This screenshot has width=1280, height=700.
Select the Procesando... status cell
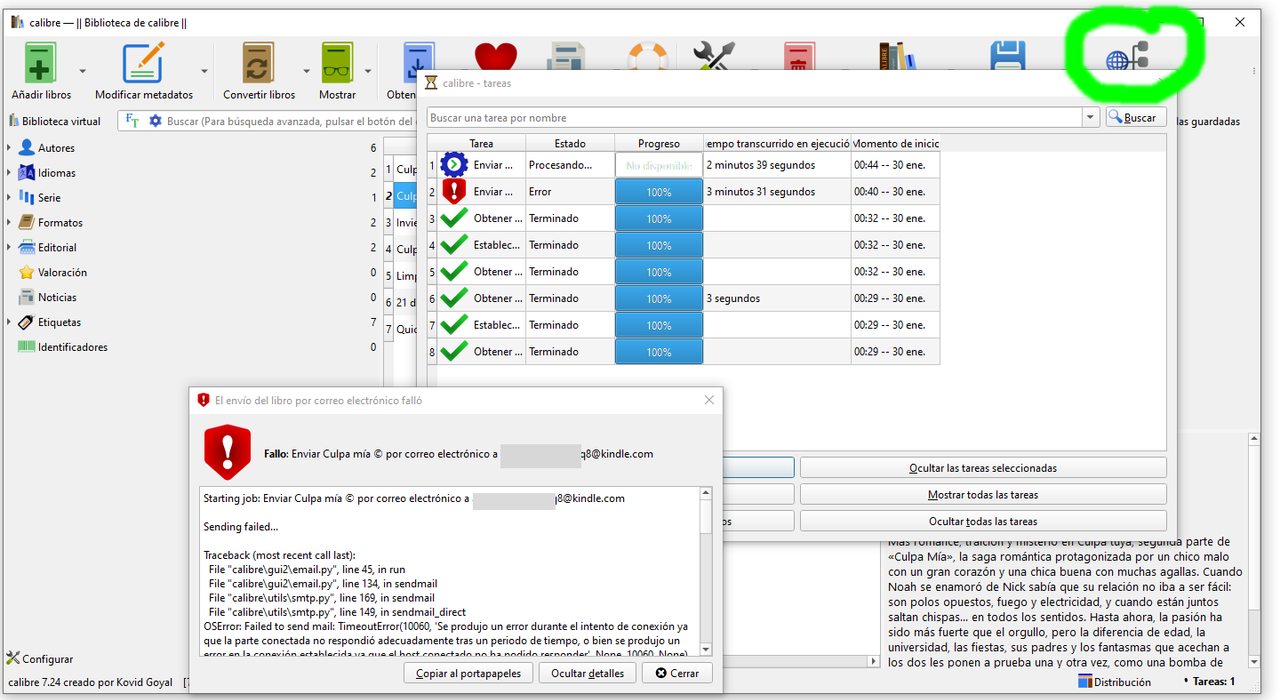[570, 165]
